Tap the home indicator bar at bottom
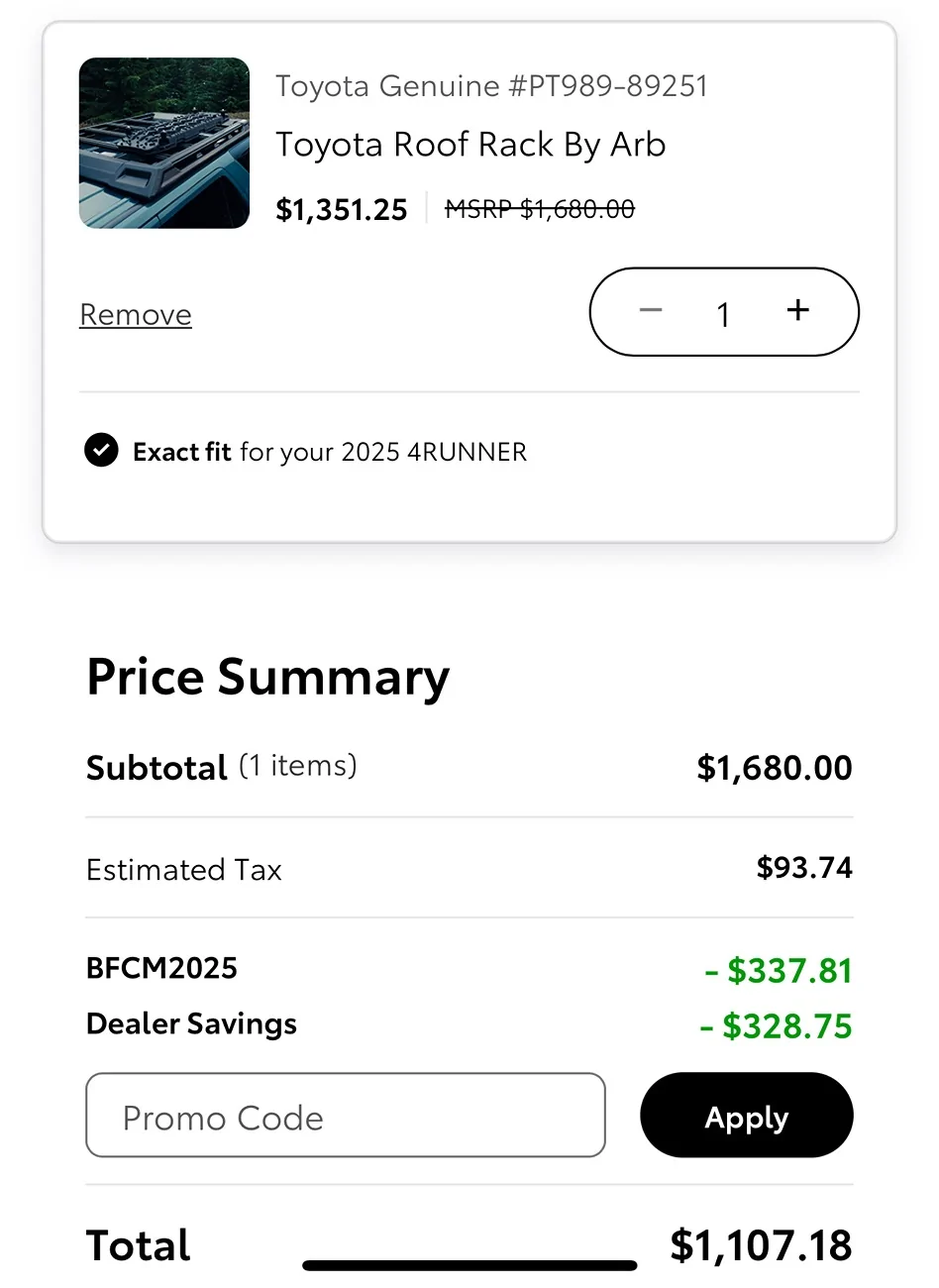This screenshot has width=939, height=1288. coord(469,1265)
